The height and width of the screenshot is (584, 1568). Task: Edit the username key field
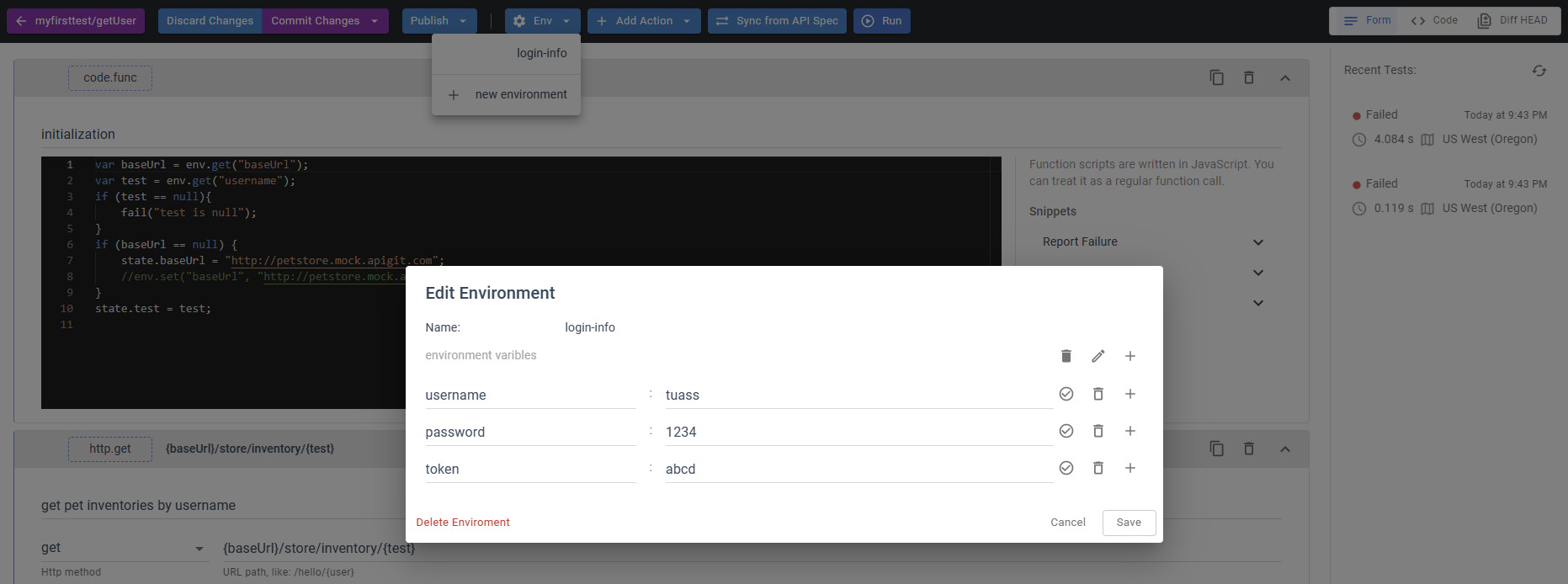pyautogui.click(x=530, y=395)
